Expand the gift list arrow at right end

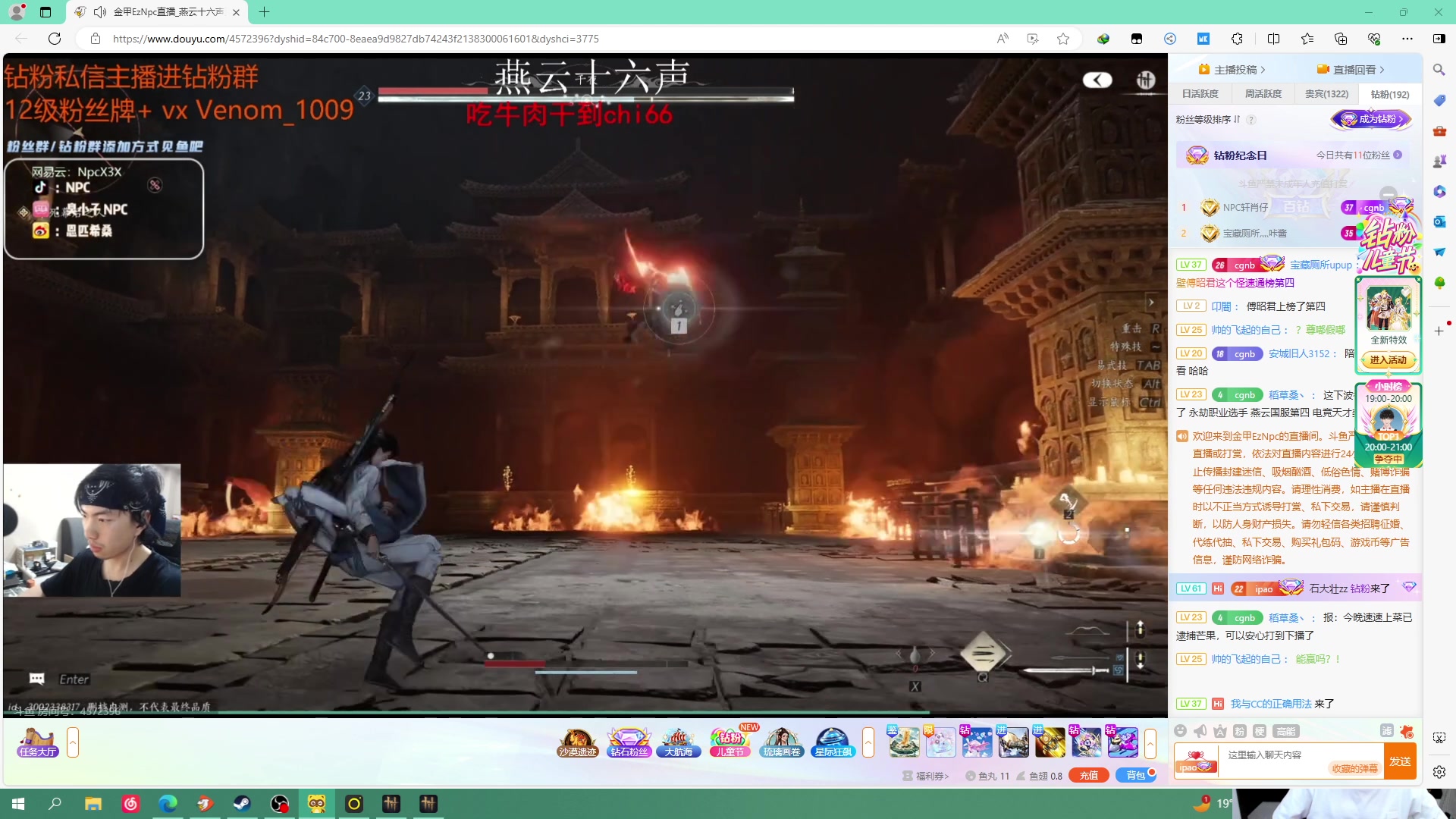[1150, 742]
